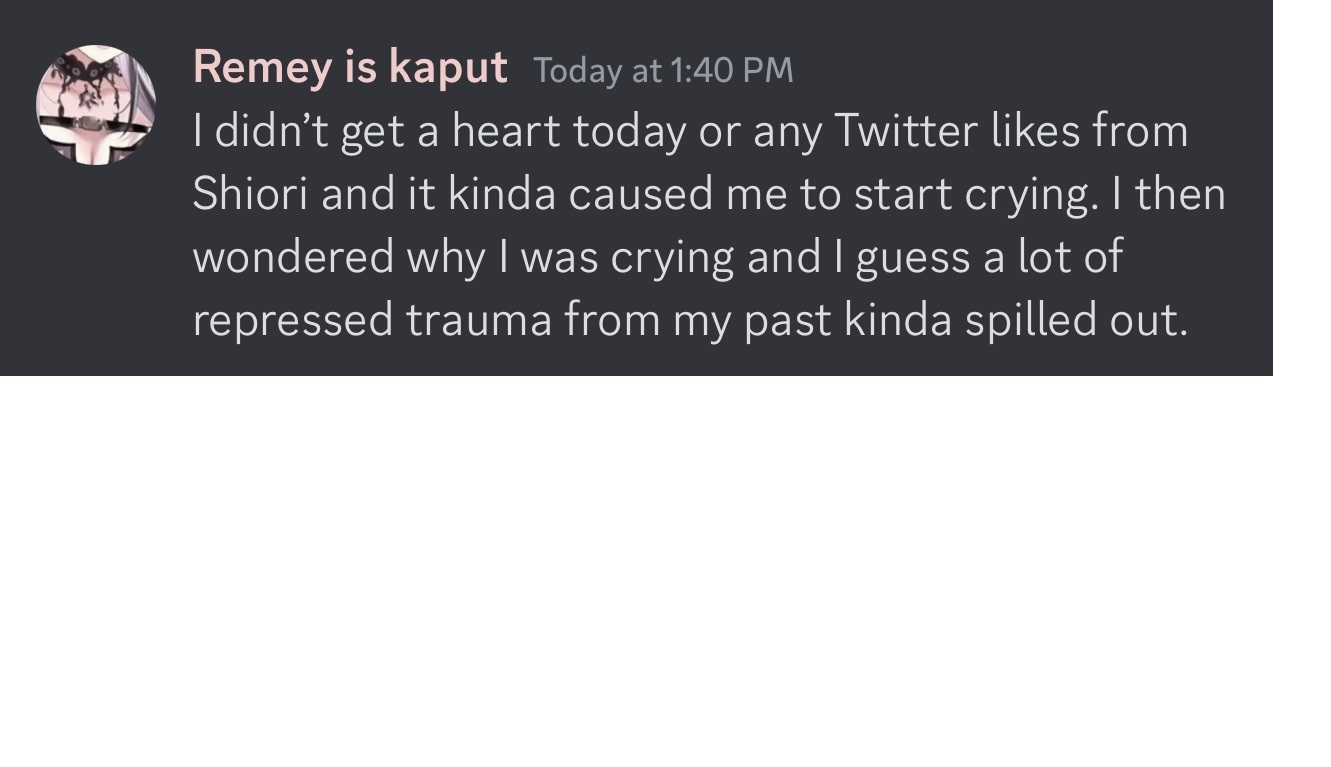
Task: Click the word kaput in the username
Action: pyautogui.click(x=447, y=68)
